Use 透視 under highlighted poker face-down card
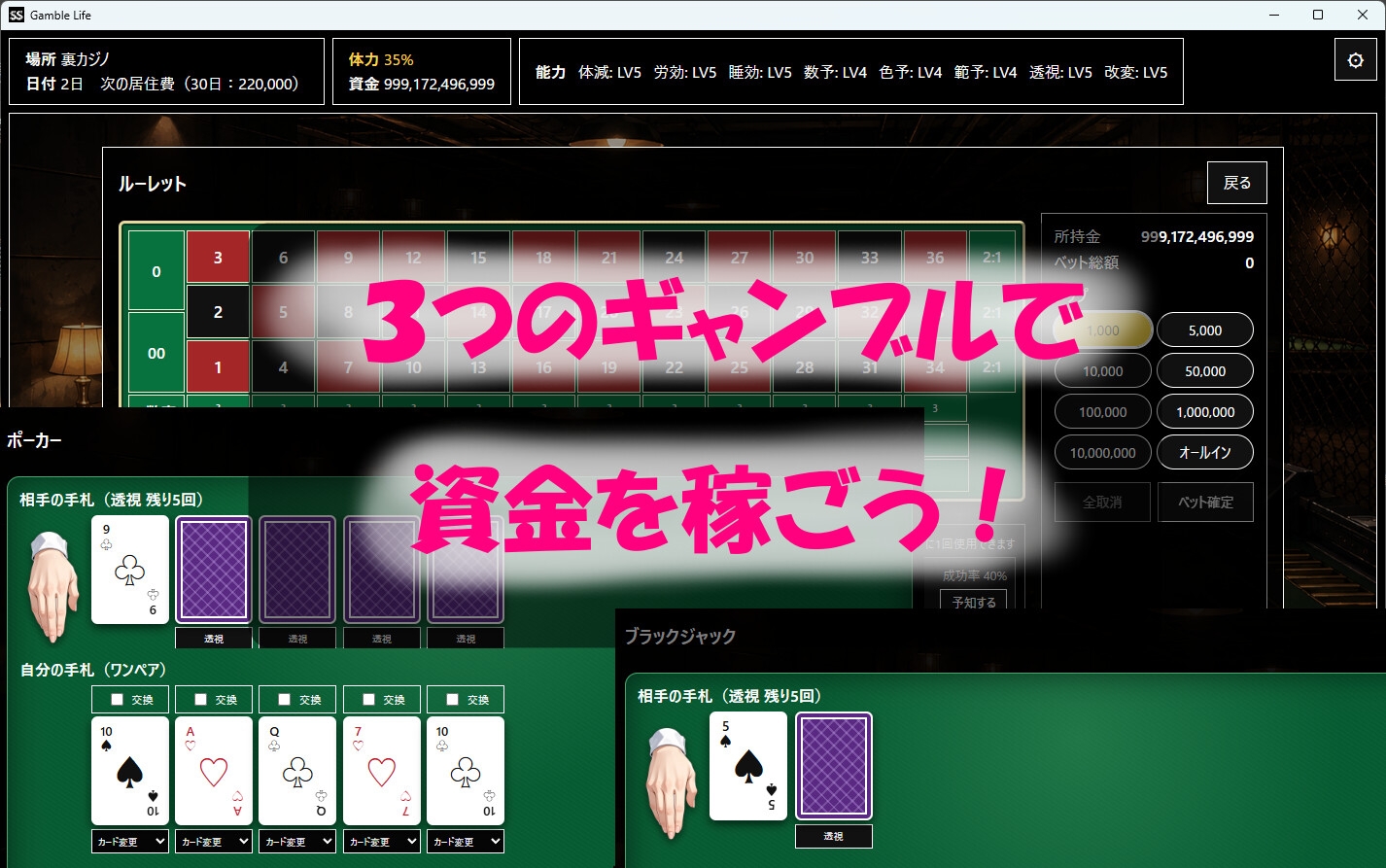The height and width of the screenshot is (868, 1386). pos(214,639)
